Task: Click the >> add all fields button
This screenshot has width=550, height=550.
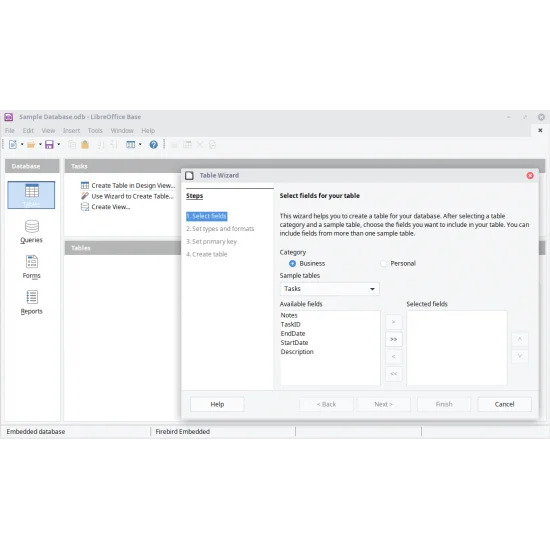Action: pos(394,339)
